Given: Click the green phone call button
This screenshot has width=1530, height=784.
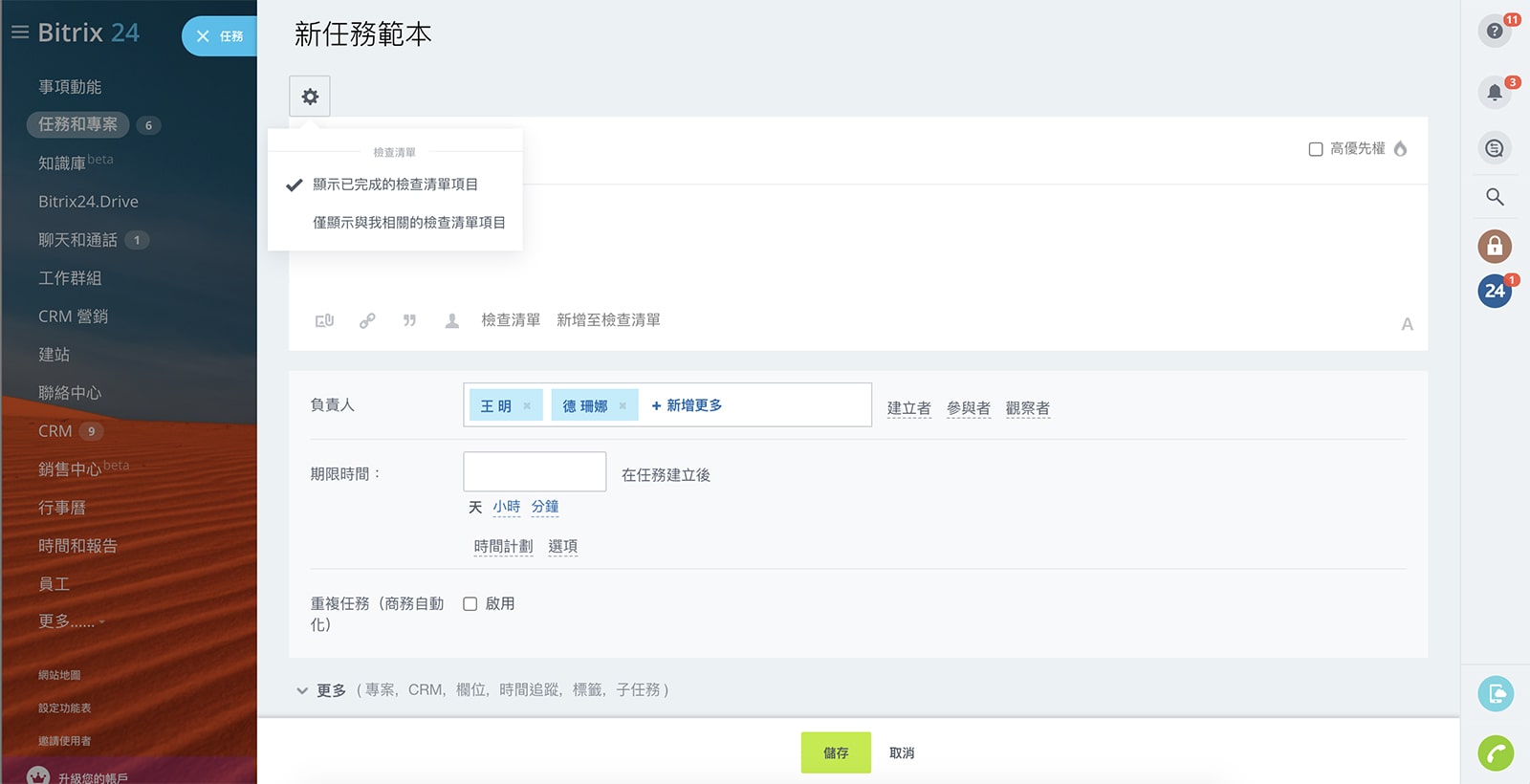Looking at the screenshot, I should click(x=1496, y=753).
